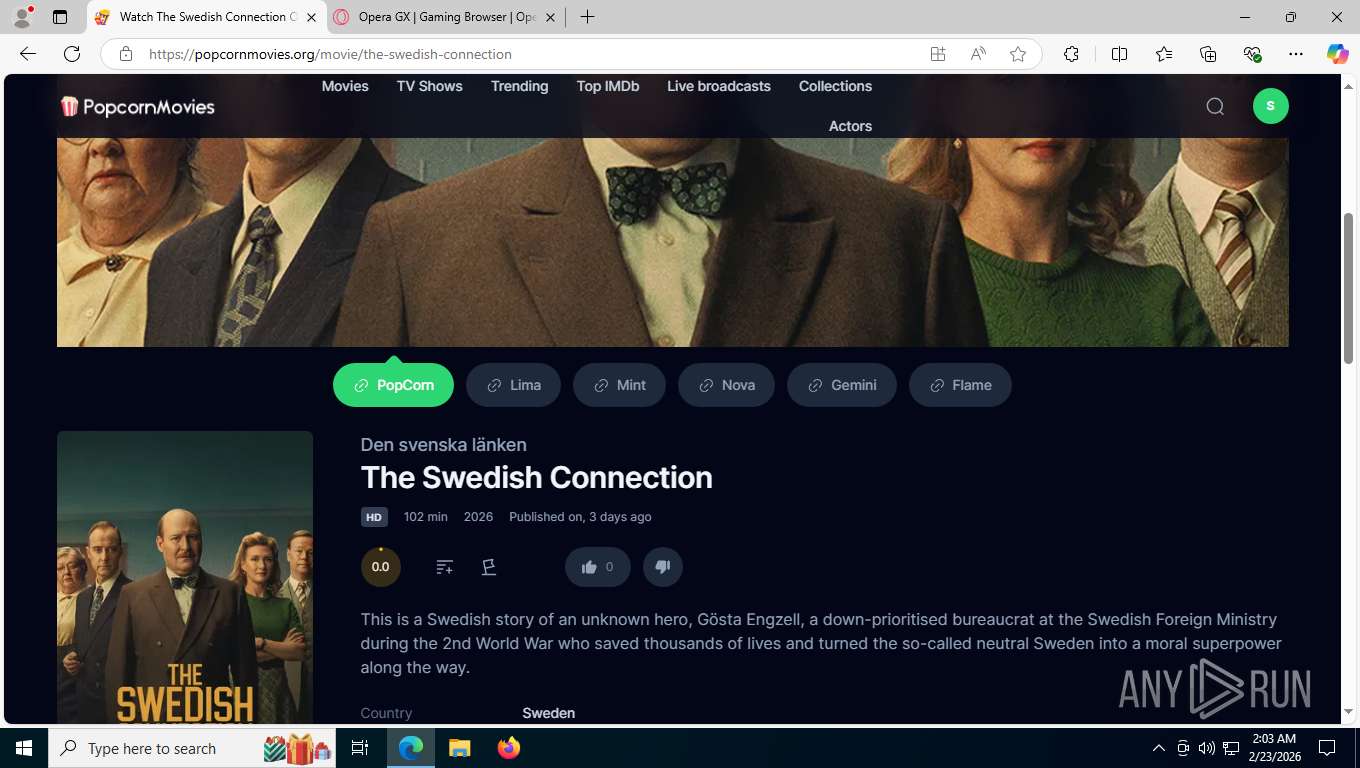Open the notification center
Viewport: 1360px width, 768px height.
(1327, 748)
